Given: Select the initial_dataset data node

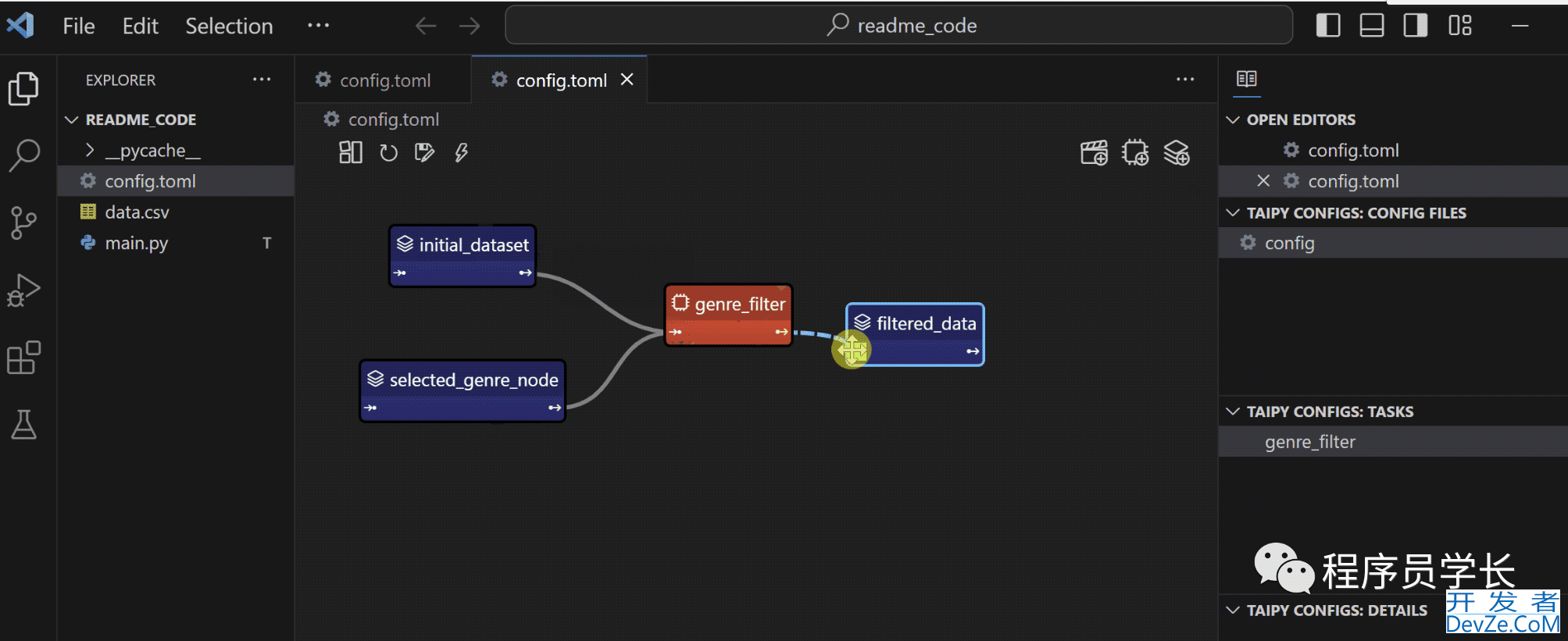Looking at the screenshot, I should click(463, 256).
